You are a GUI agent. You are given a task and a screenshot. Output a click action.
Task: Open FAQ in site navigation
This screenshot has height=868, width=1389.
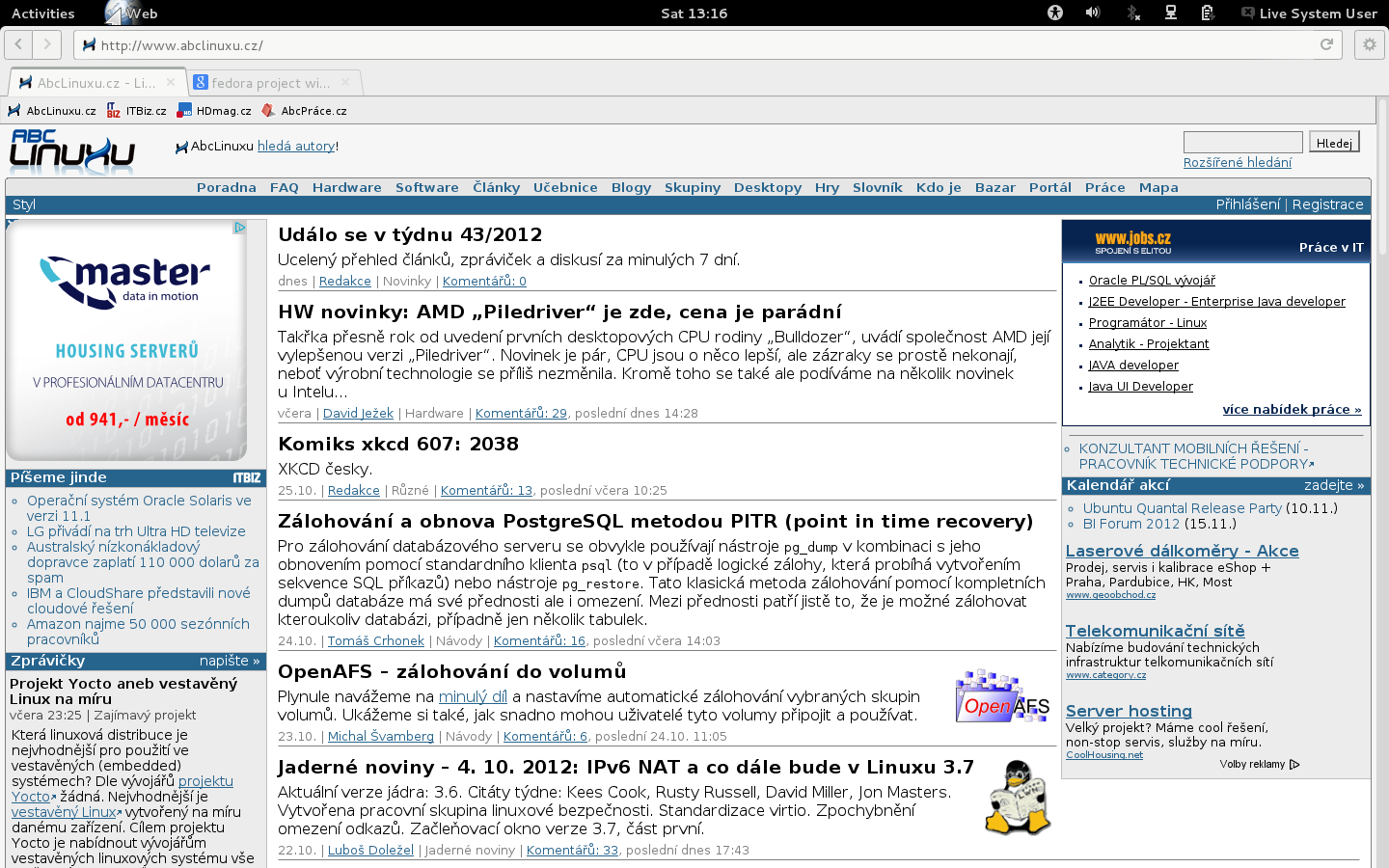click(285, 187)
